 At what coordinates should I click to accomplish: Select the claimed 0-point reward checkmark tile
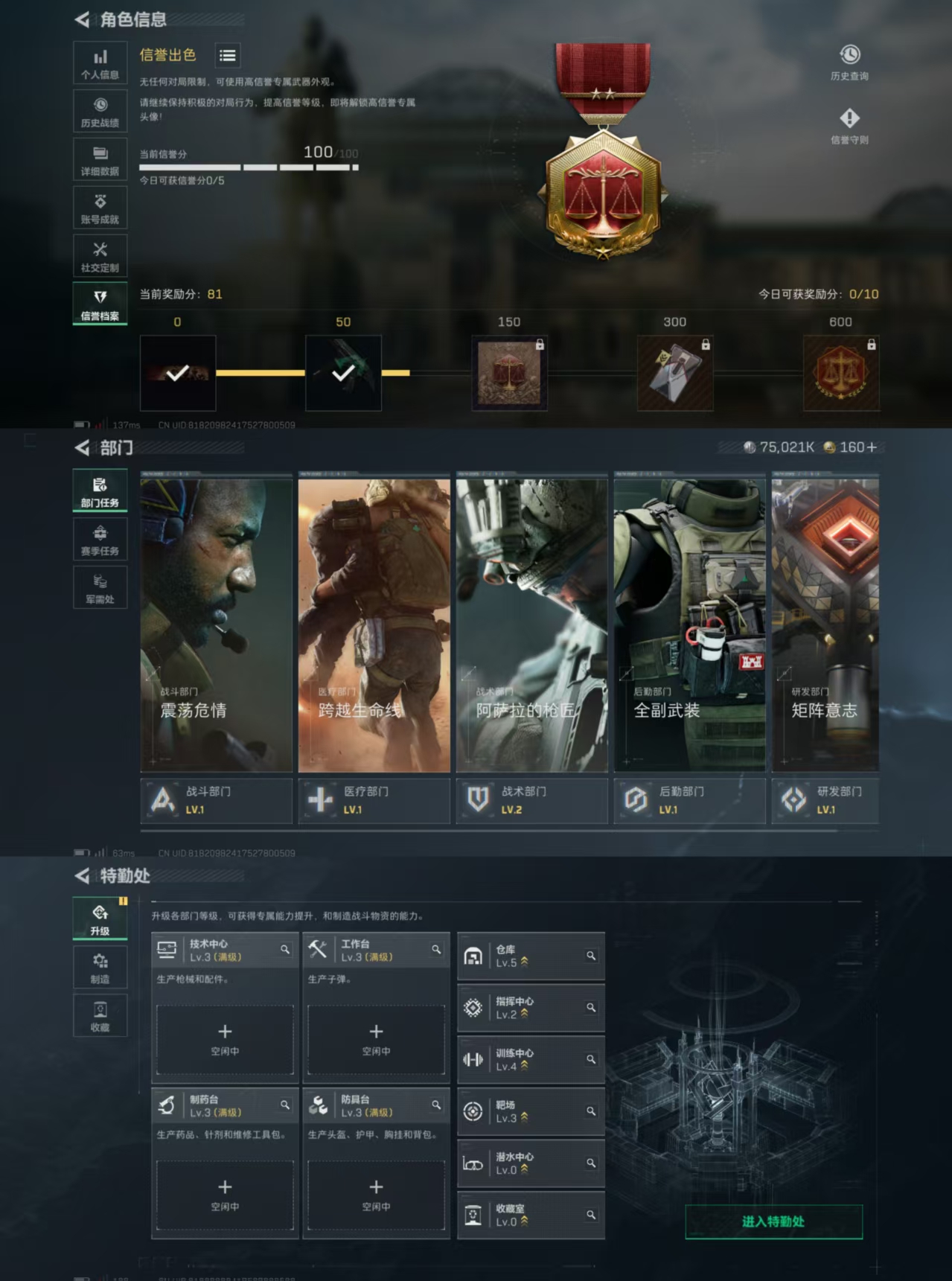pos(178,373)
